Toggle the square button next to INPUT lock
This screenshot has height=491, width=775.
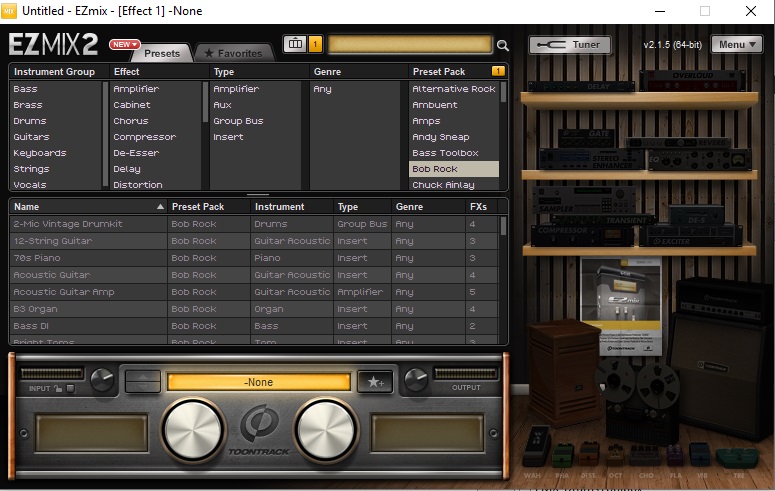[x=71, y=389]
